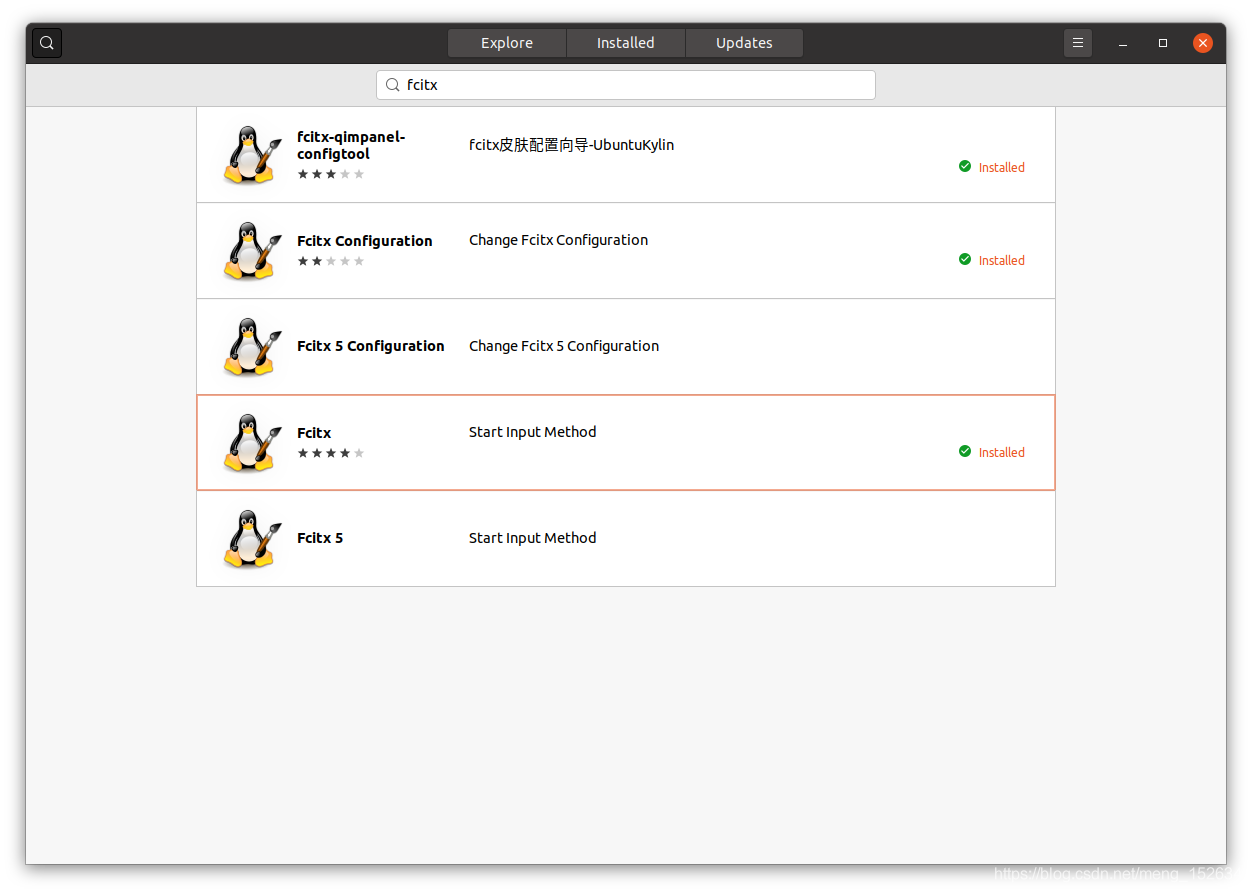This screenshot has width=1252, height=893.
Task: Open the Fcitx 5 Configuration app title
Action: click(x=371, y=346)
